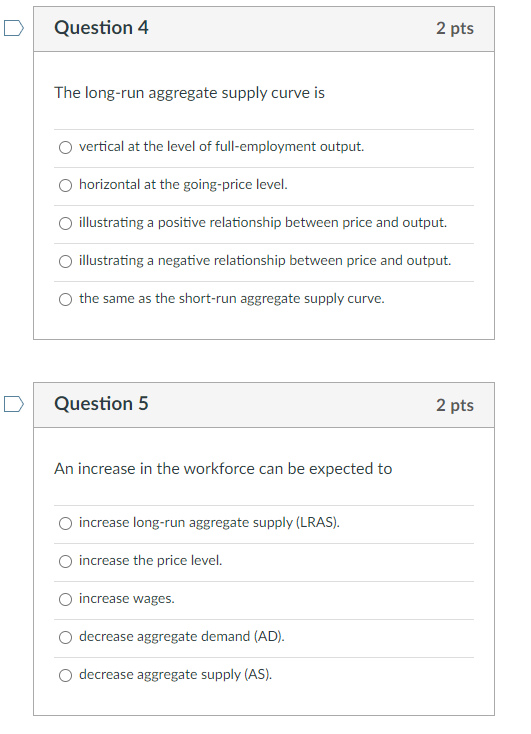The image size is (531, 734).
Task: Choose the 'increase the price level' option
Action: [x=66, y=561]
